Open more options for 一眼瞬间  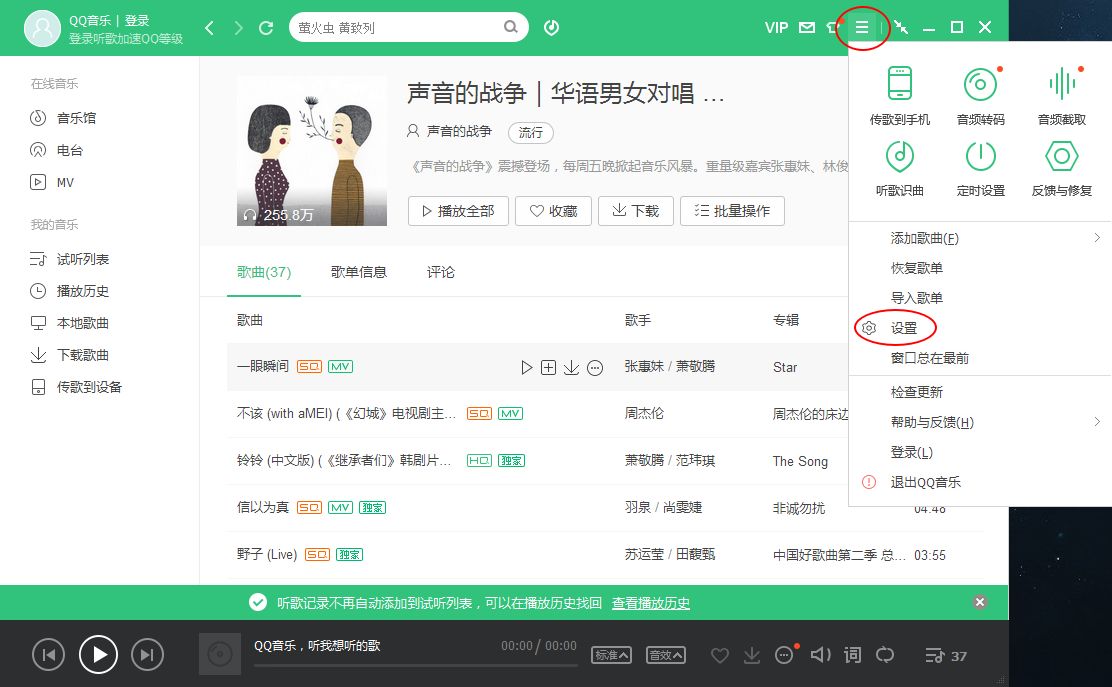pos(595,367)
